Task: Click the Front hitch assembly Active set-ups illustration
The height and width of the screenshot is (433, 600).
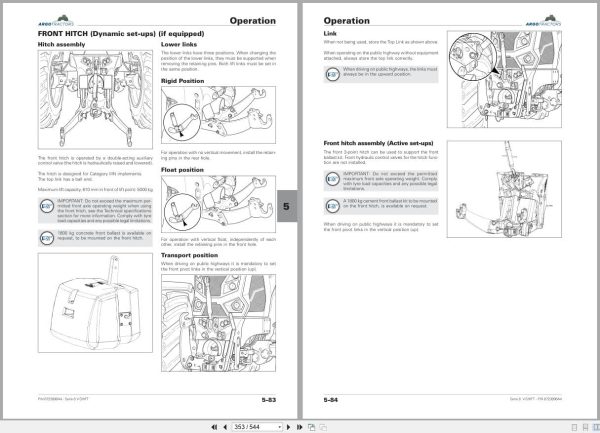Action: (x=504, y=189)
